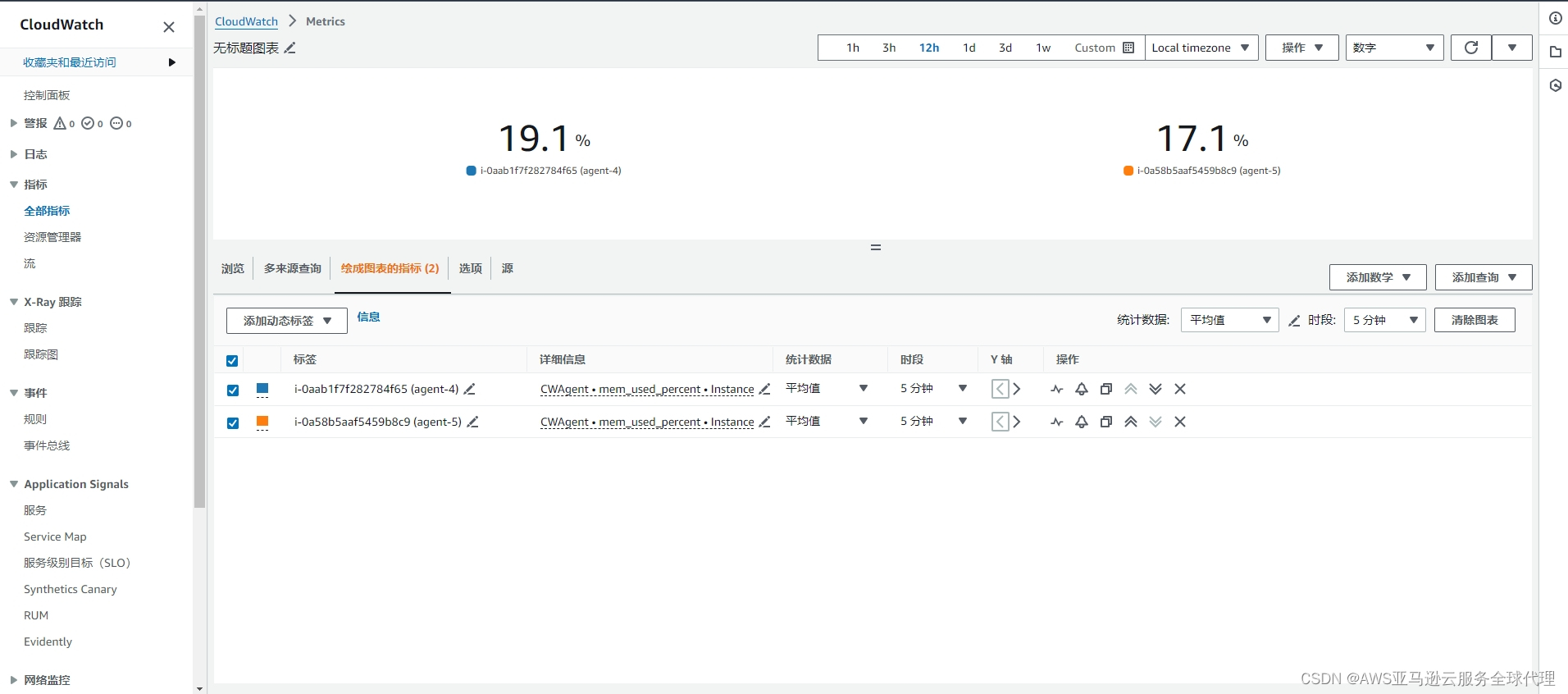Open the Local timezone dropdown

tap(1201, 48)
